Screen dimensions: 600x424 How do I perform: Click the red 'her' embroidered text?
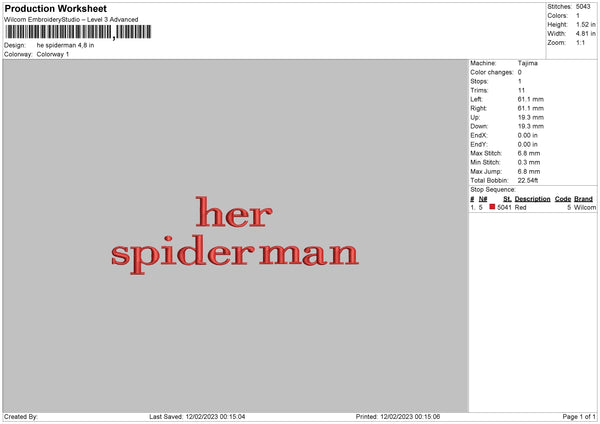click(x=234, y=212)
